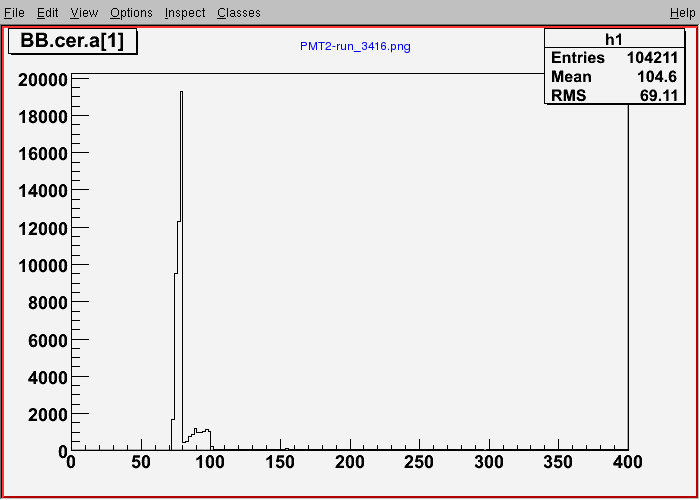Click the RMS 69.11 statistic
Screen dimensions: 700x500
coord(614,95)
